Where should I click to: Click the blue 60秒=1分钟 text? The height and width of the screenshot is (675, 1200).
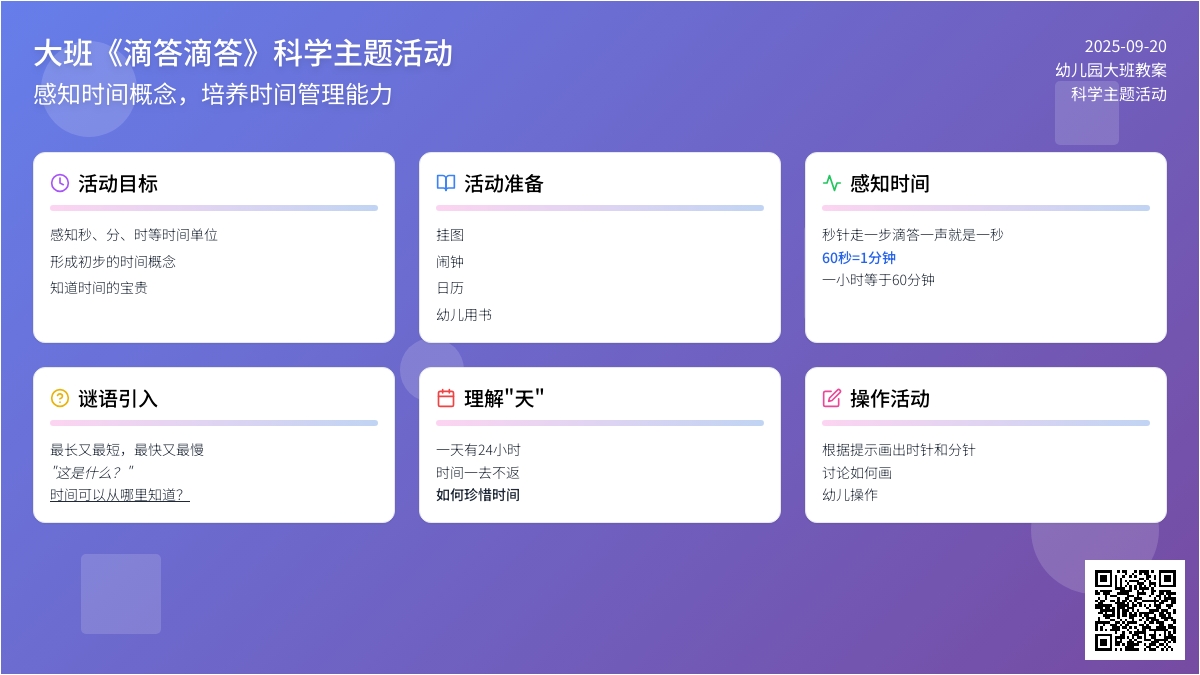[x=859, y=258]
